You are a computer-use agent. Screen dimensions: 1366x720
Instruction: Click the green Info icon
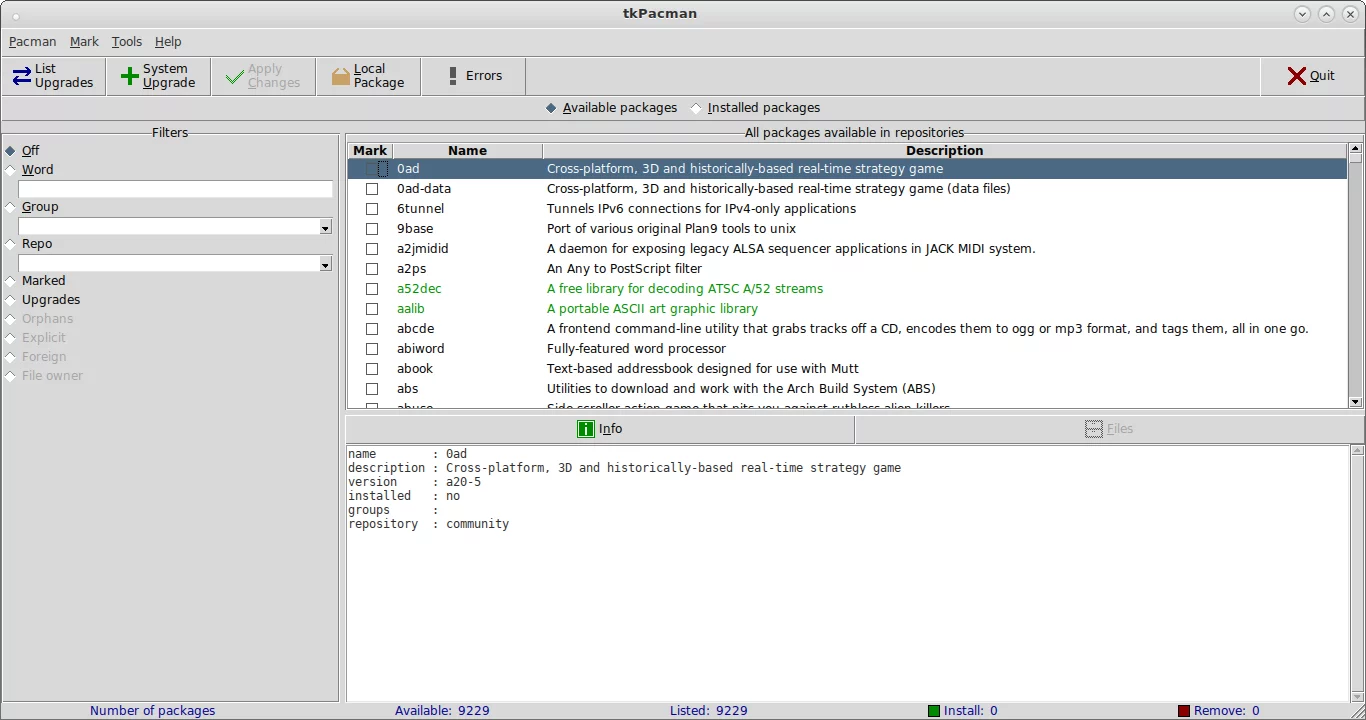[586, 429]
